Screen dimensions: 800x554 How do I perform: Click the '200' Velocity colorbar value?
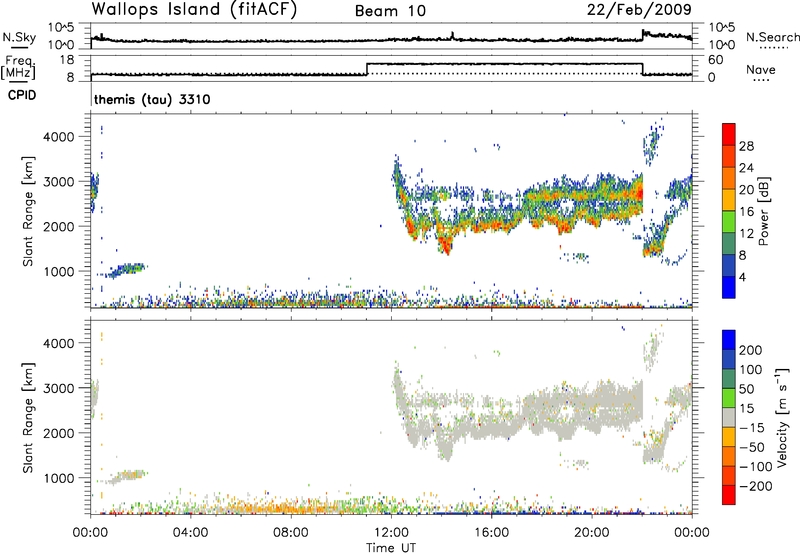coord(751,350)
